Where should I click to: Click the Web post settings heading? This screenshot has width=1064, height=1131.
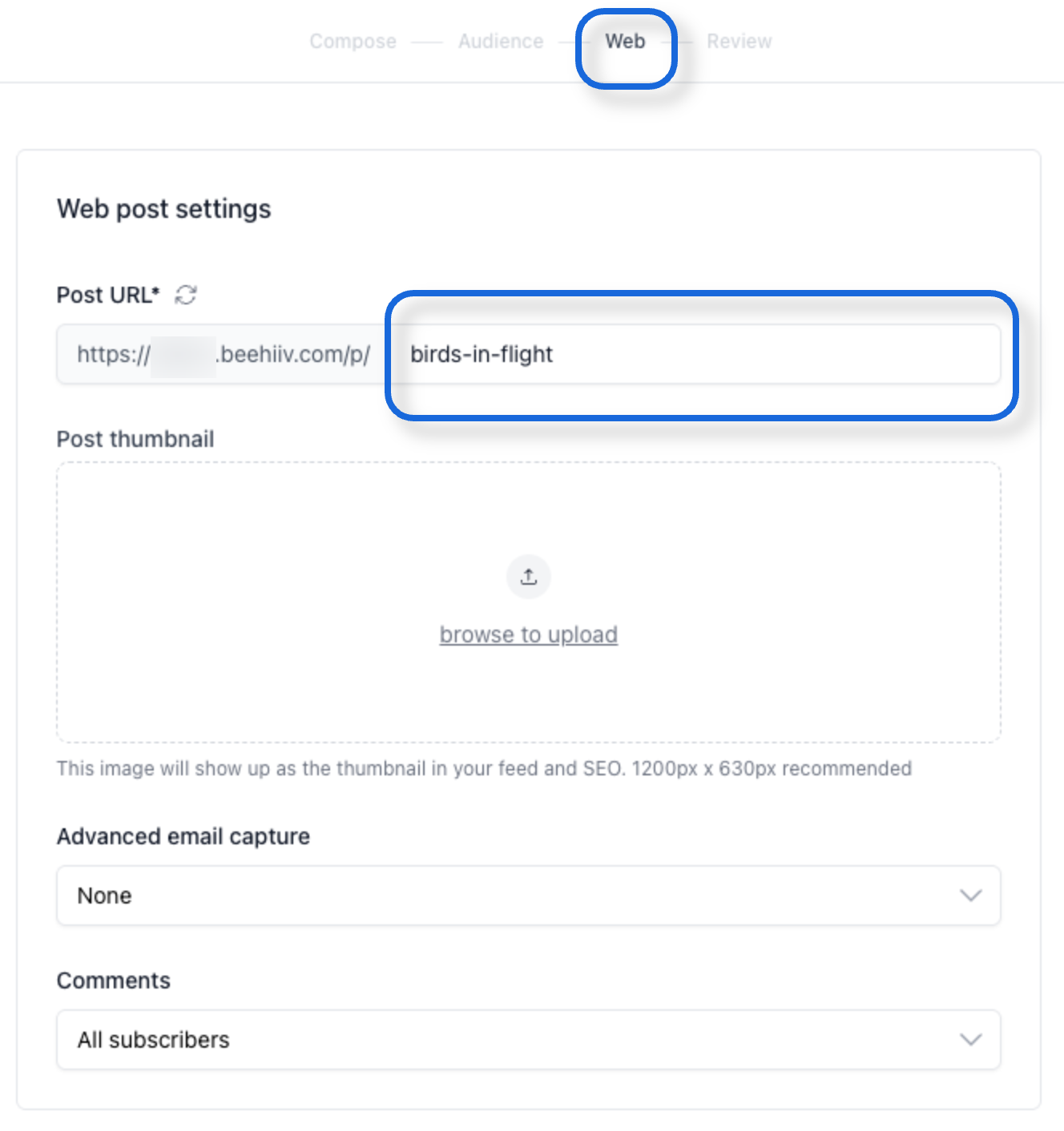click(x=164, y=209)
